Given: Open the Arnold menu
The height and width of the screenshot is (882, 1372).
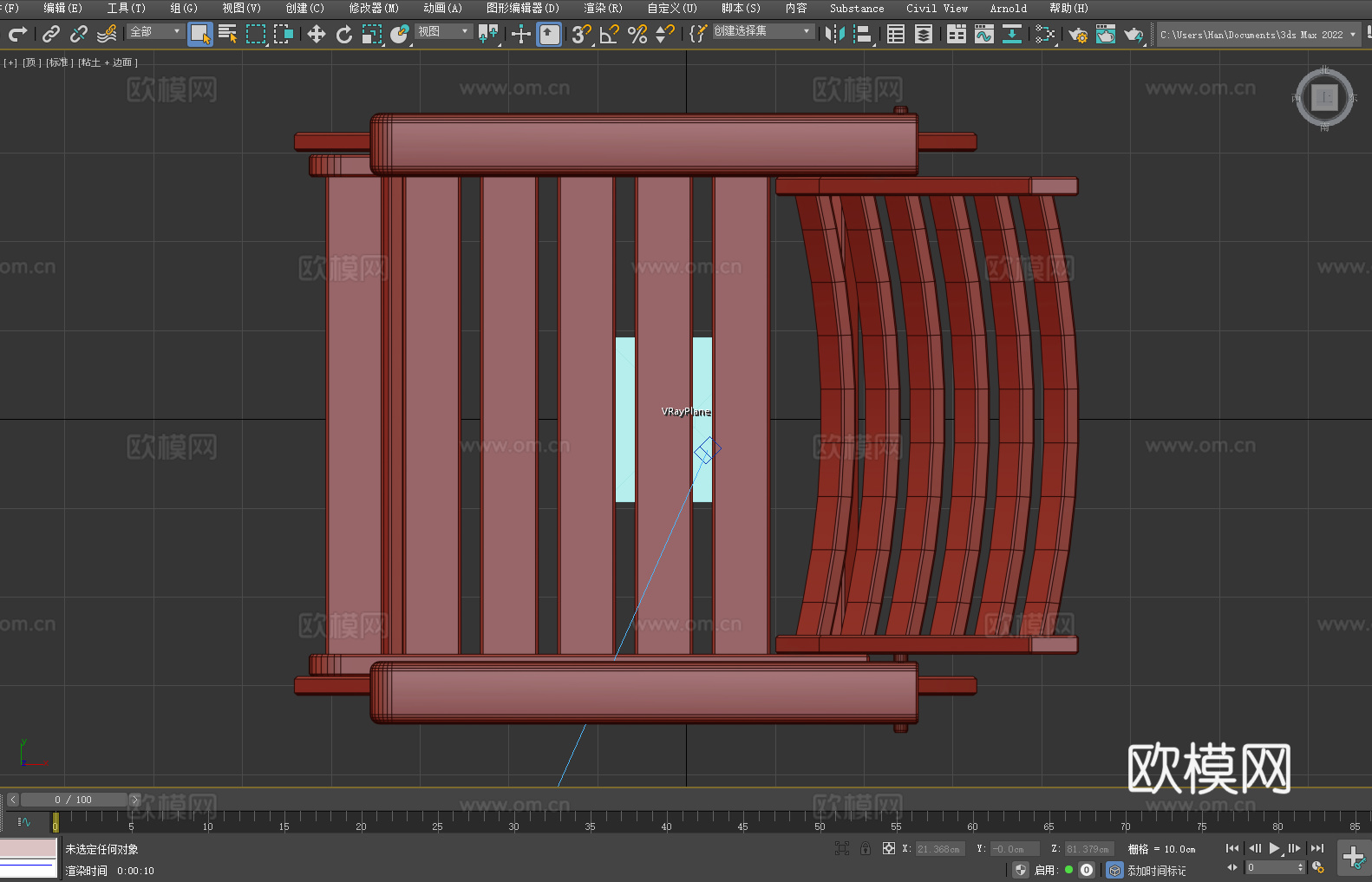Looking at the screenshot, I should click(x=1009, y=8).
